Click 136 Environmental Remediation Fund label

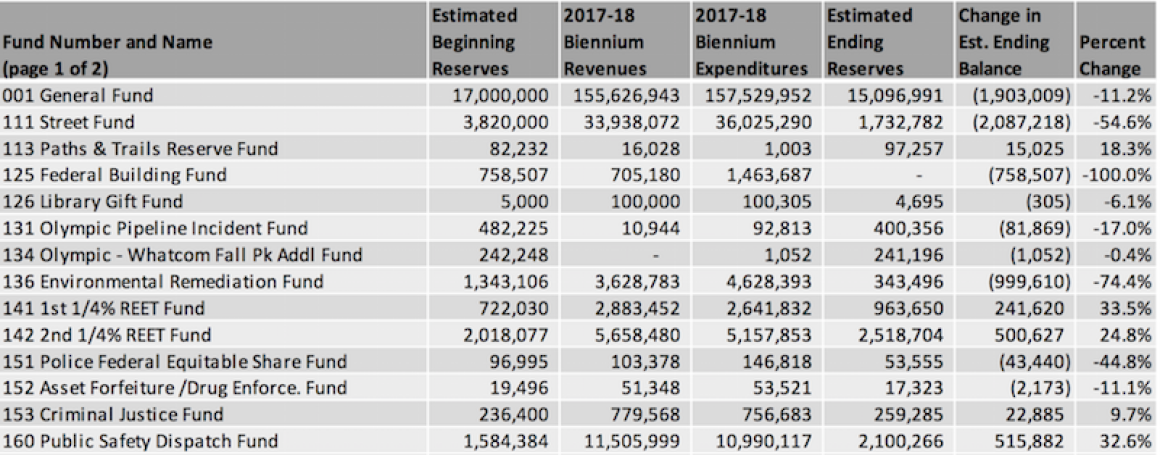(x=162, y=282)
